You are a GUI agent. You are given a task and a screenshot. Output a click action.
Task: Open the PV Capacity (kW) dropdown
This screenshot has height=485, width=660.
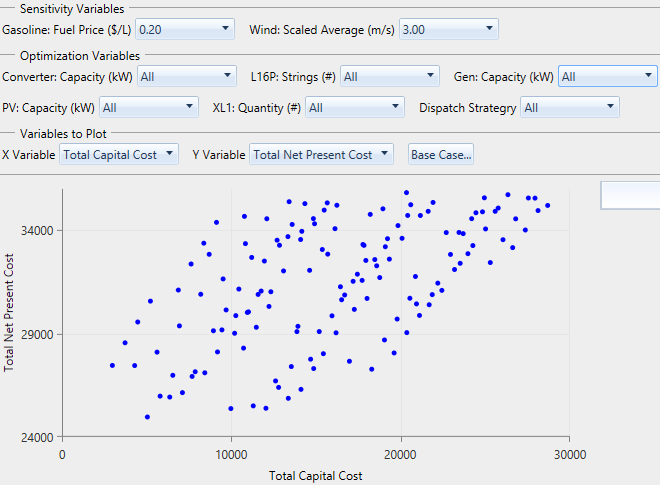[148, 107]
